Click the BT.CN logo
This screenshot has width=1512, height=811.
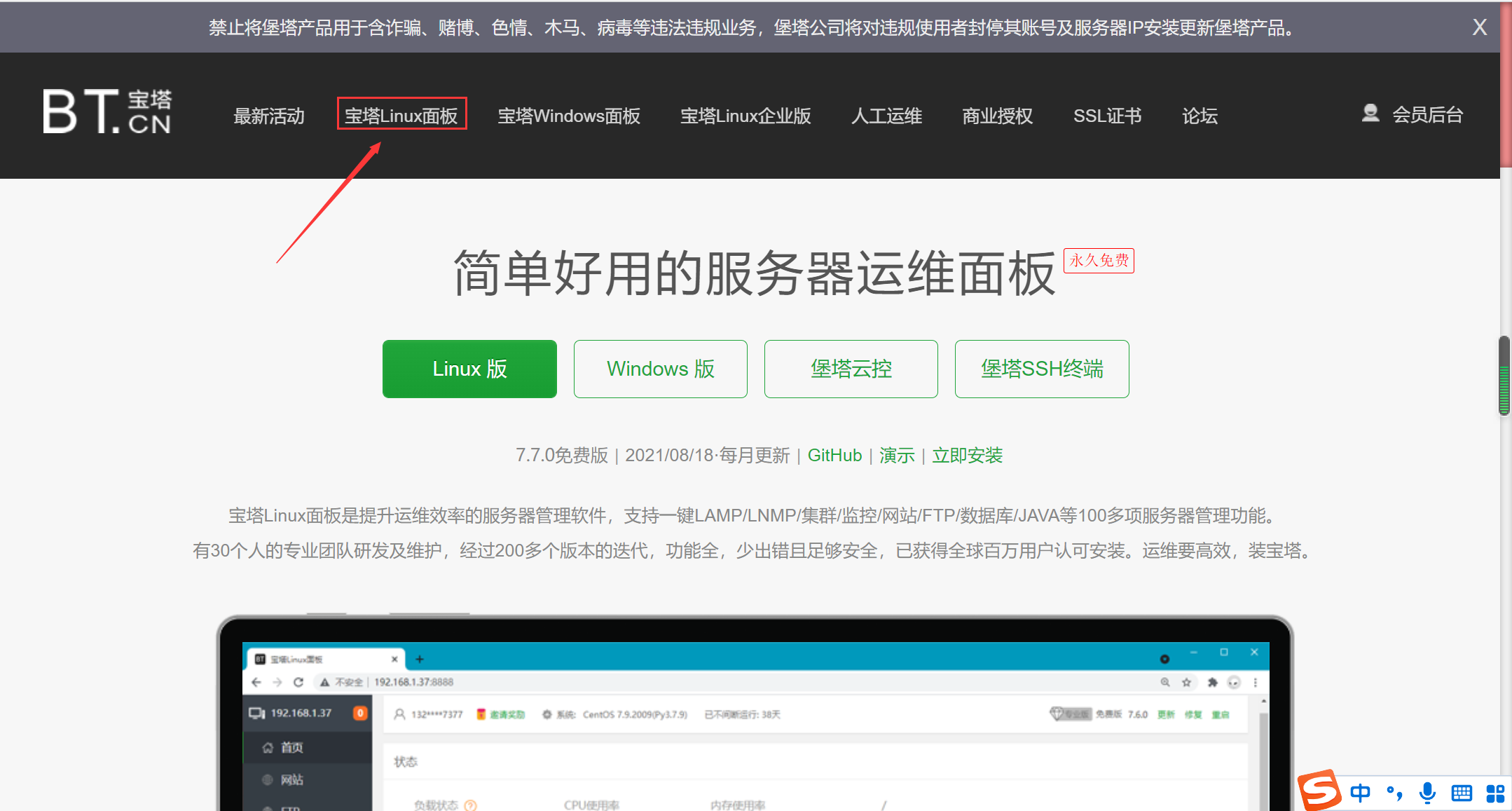(x=106, y=111)
